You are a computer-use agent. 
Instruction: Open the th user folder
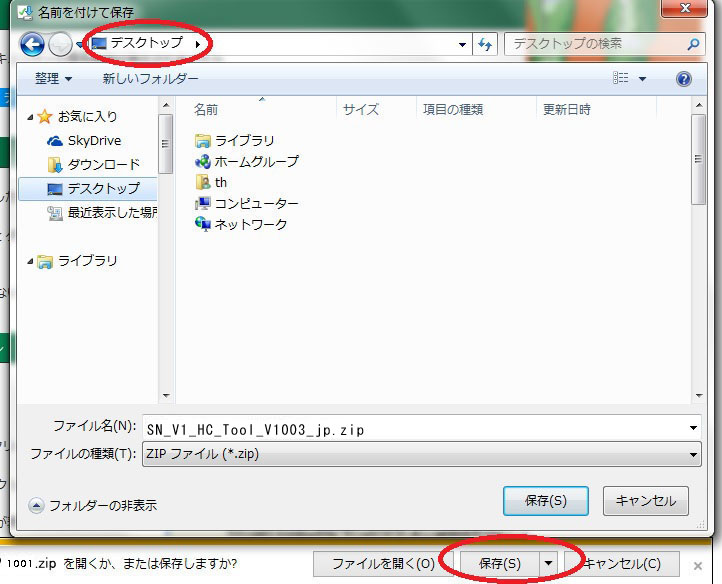pos(220,182)
